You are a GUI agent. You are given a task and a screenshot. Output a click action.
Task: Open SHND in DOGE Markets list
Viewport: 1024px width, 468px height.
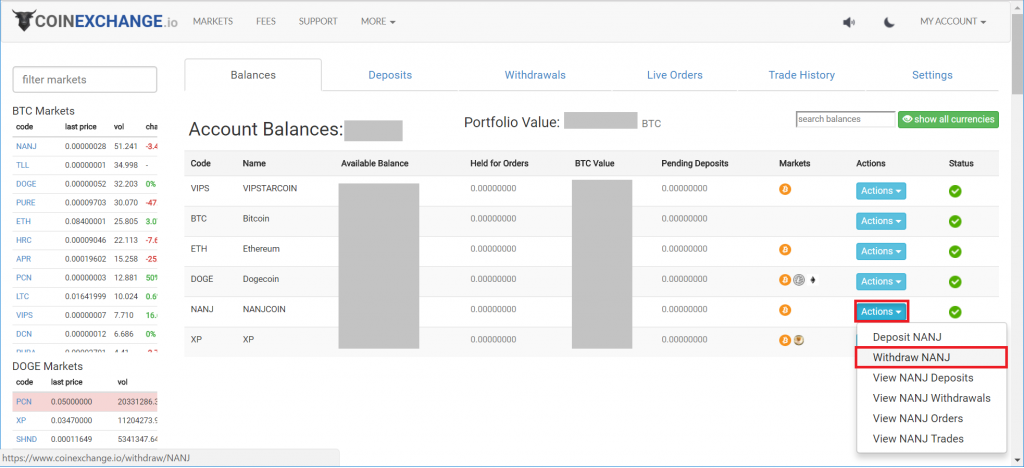(x=26, y=439)
